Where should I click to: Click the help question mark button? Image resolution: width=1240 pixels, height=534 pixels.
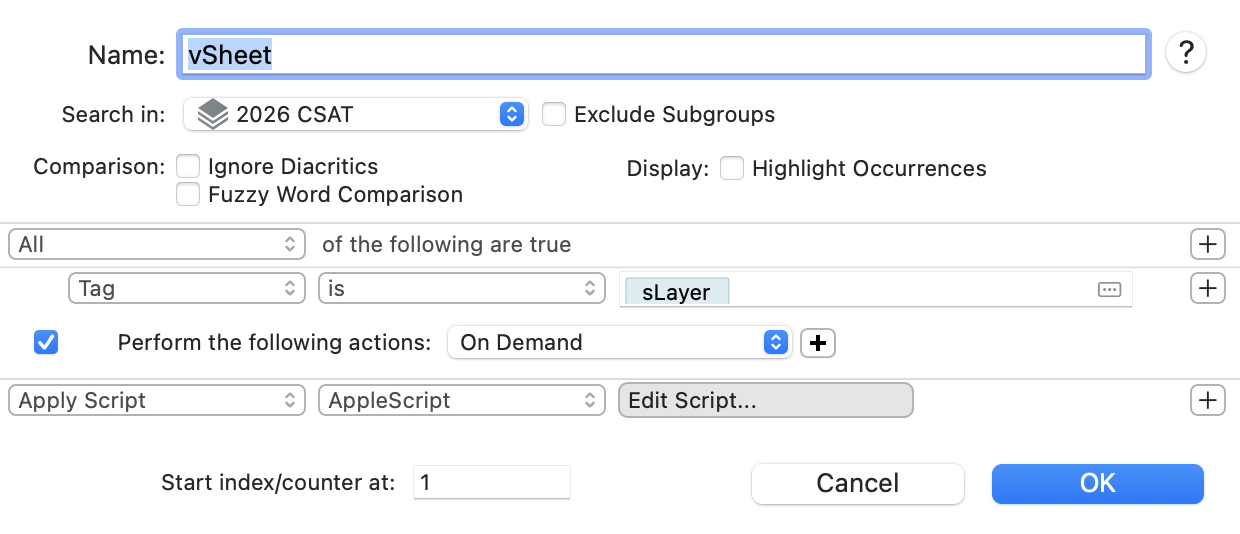(1186, 54)
